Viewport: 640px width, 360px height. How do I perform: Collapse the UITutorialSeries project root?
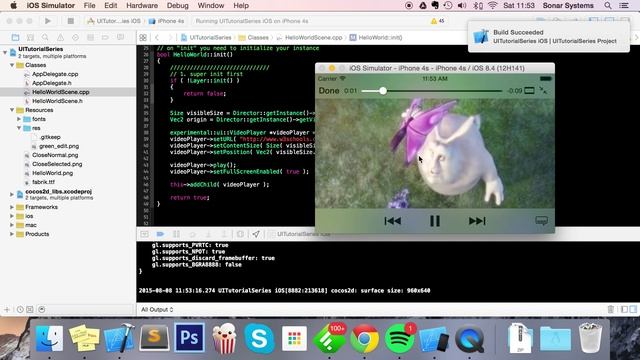5,52
